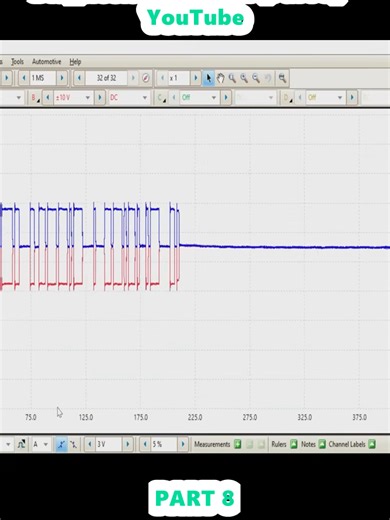Open the Tools menu
The width and height of the screenshot is (390, 520).
coord(17,62)
